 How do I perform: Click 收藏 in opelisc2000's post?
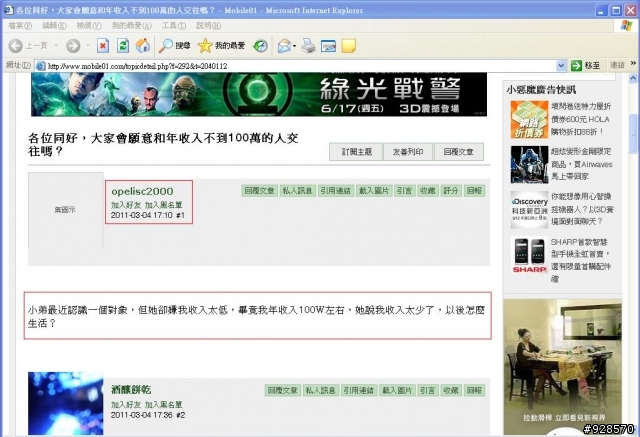pyautogui.click(x=428, y=191)
